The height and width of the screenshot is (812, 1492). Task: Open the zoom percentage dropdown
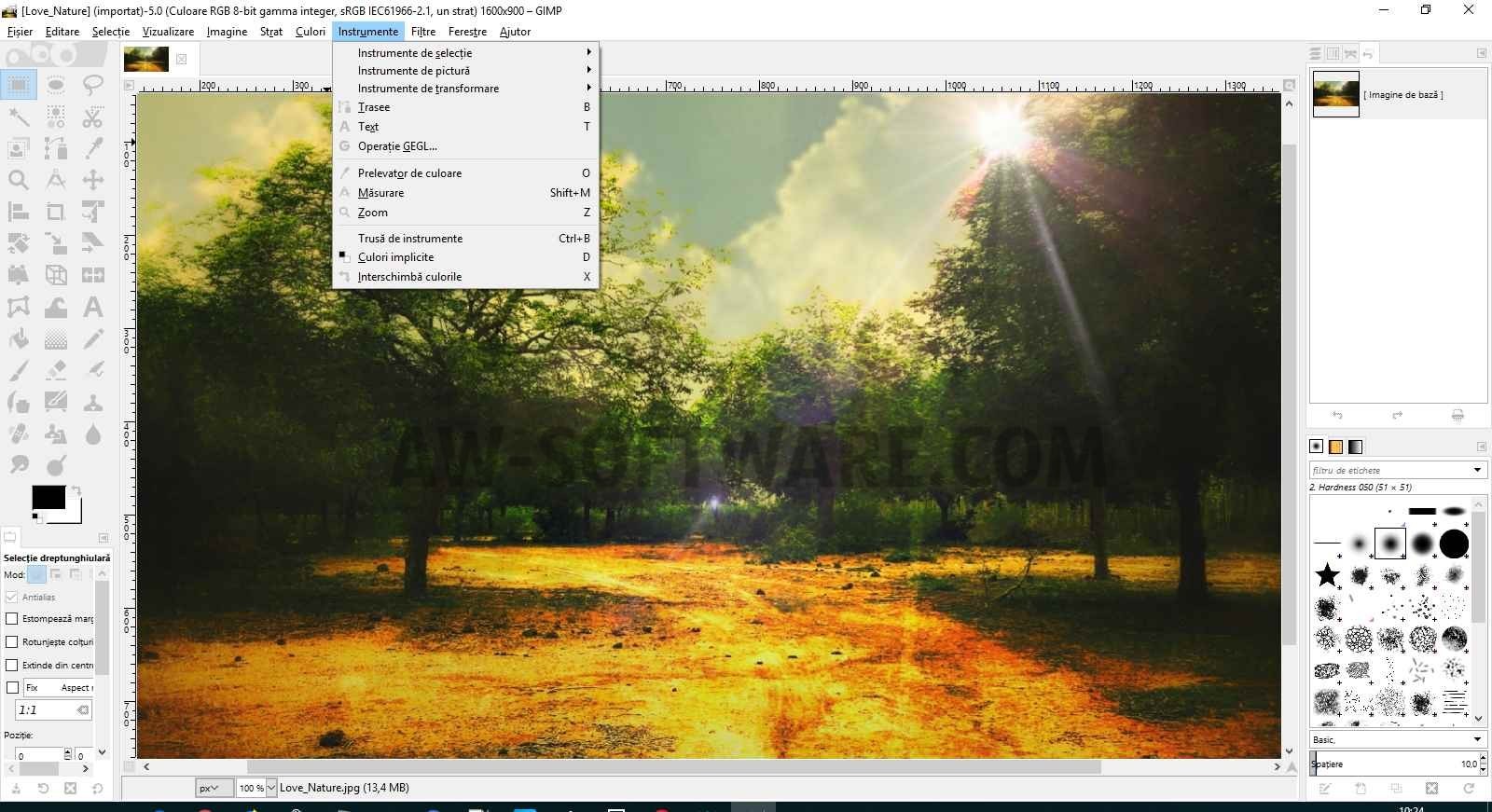click(271, 788)
